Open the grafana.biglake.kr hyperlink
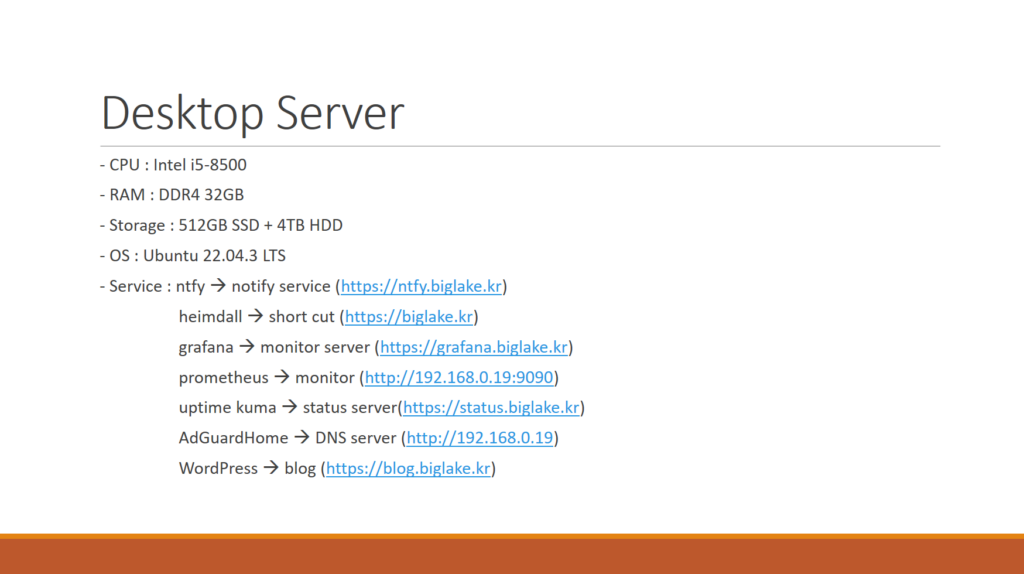 (x=474, y=348)
